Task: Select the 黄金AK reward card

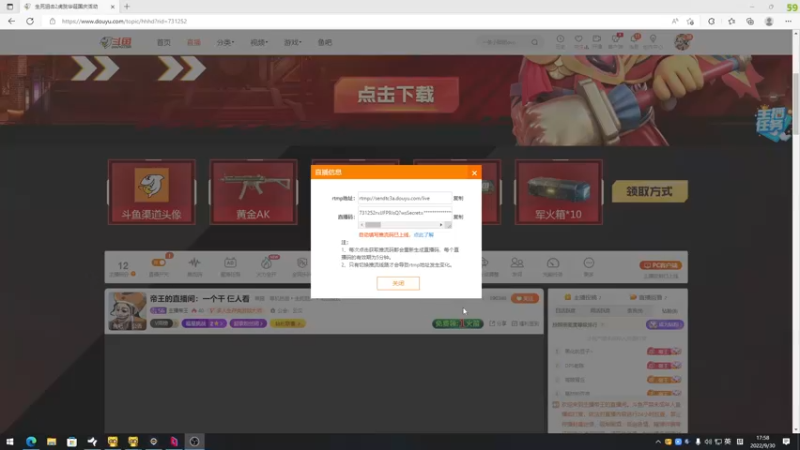Action: (x=253, y=192)
